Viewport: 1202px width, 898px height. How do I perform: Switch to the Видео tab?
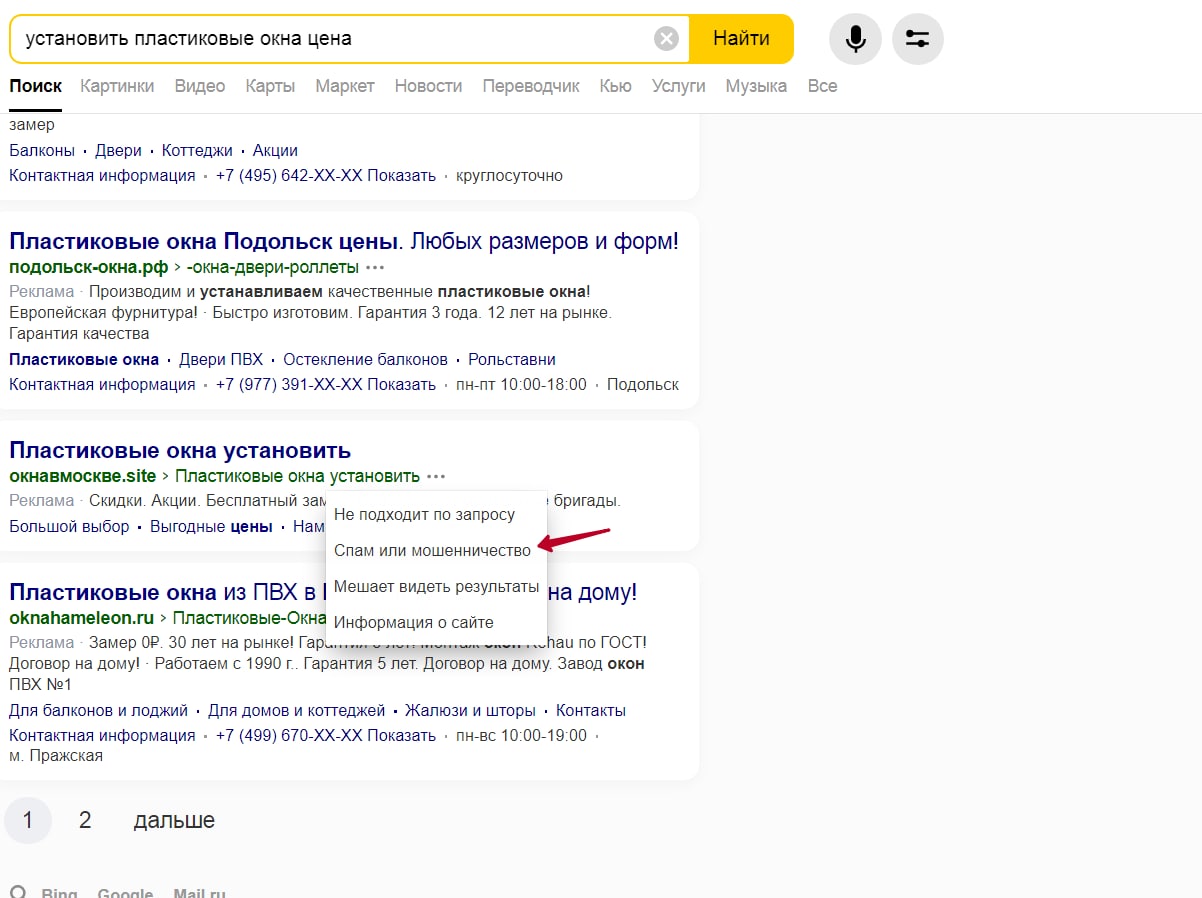click(x=200, y=86)
